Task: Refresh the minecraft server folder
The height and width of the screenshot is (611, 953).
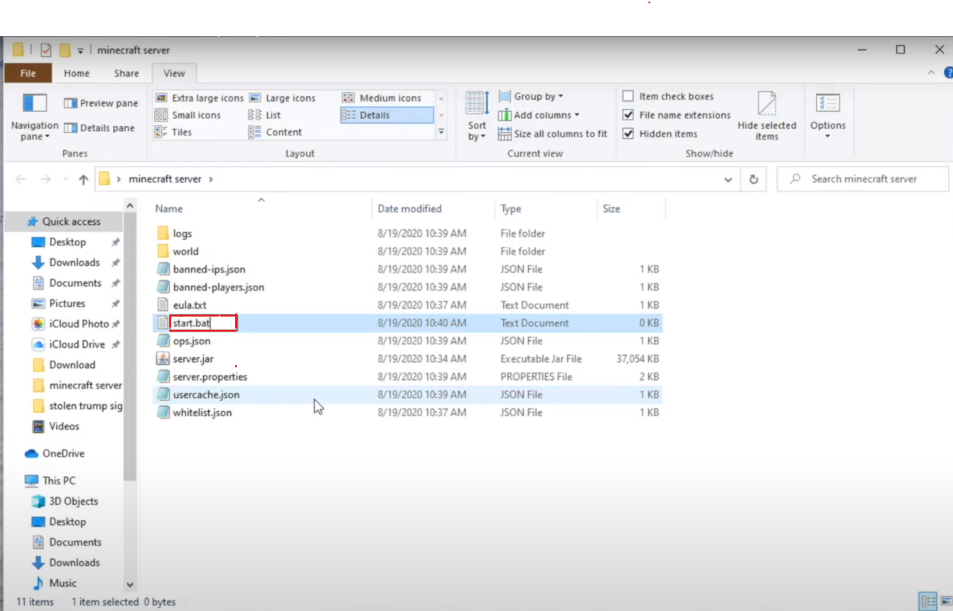Action: click(754, 179)
